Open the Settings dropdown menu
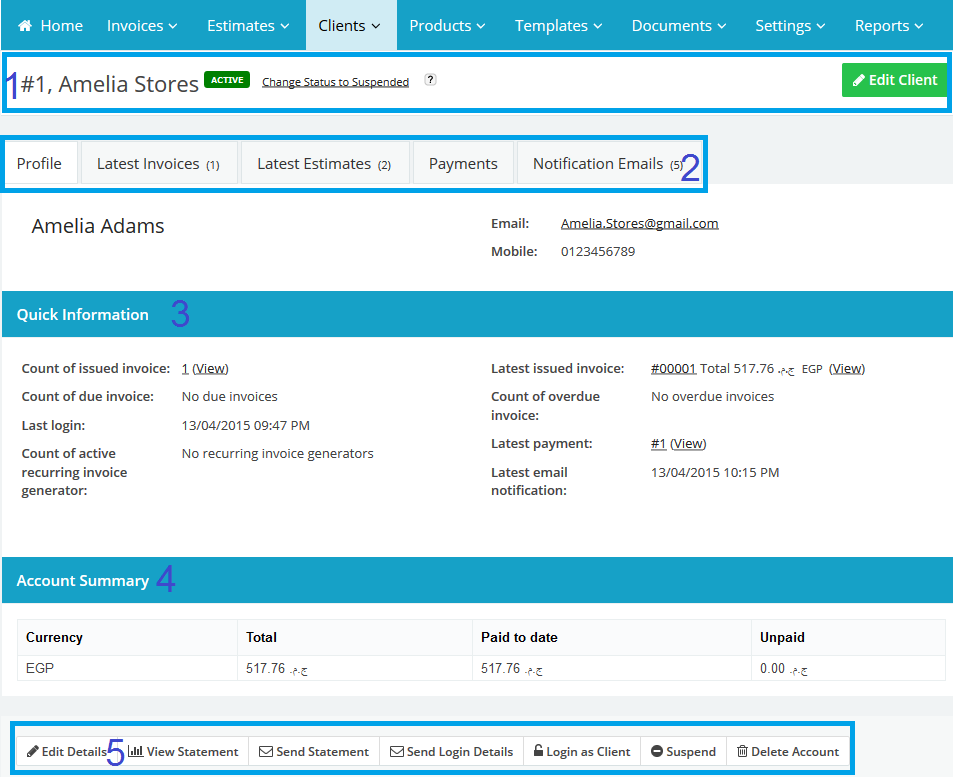This screenshot has height=777, width=953. point(790,26)
